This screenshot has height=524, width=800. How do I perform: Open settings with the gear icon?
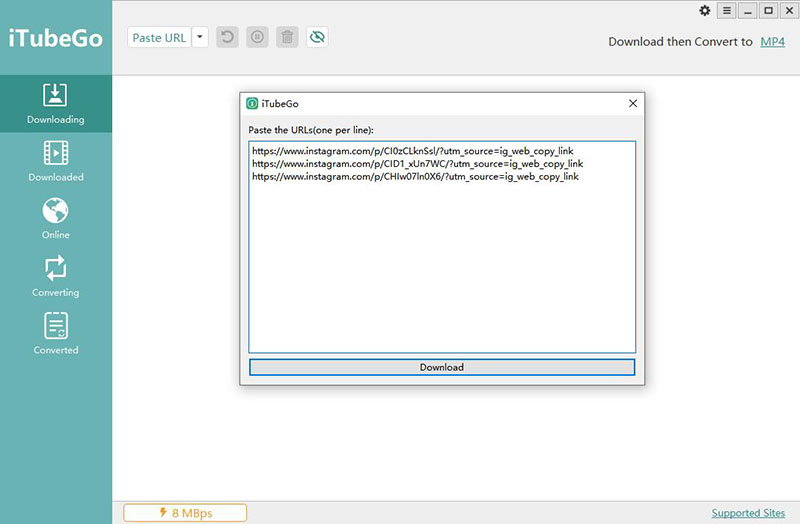point(705,11)
